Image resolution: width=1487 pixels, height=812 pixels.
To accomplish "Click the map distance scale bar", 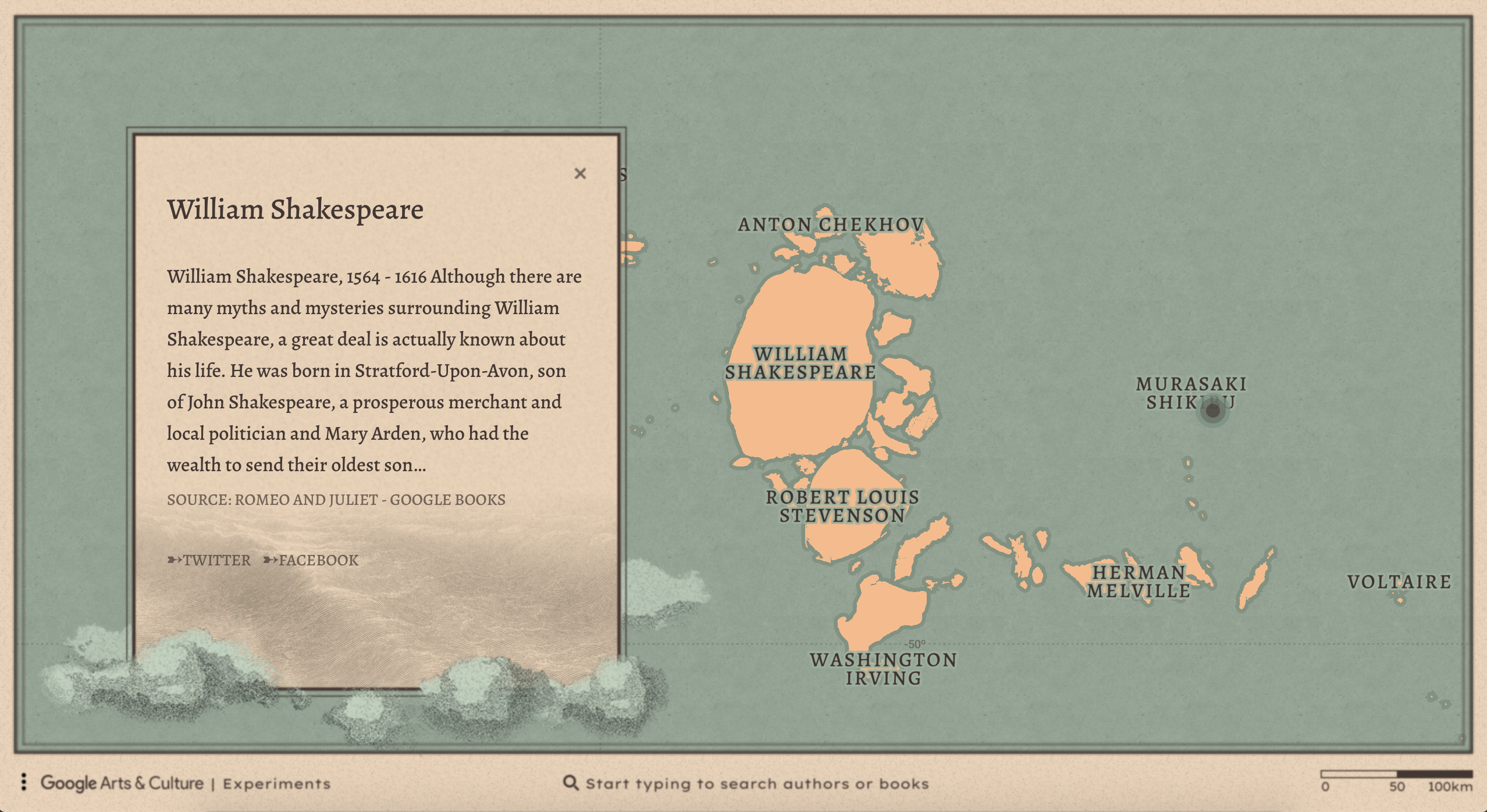I will [x=1396, y=774].
